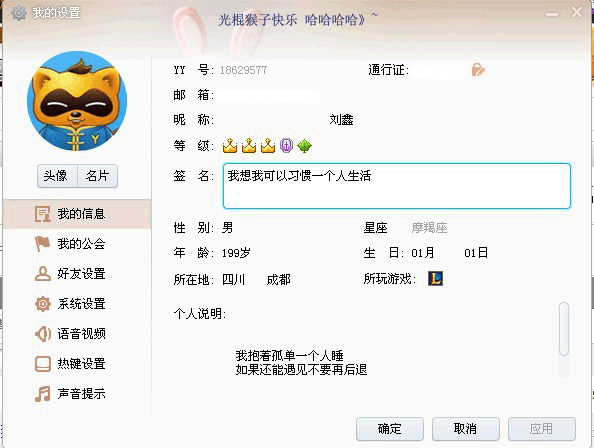Click the settings gear icon in title bar

pyautogui.click(x=19, y=13)
